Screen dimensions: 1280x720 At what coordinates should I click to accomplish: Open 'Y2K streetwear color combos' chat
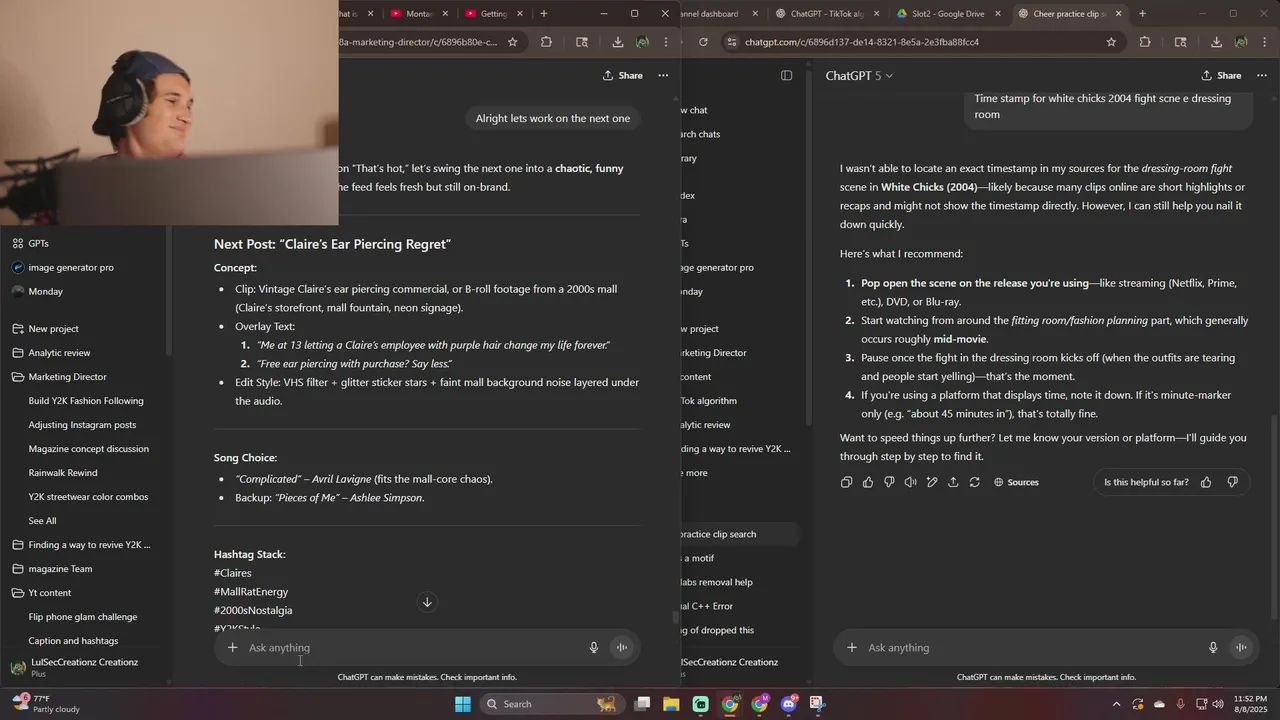click(x=88, y=496)
